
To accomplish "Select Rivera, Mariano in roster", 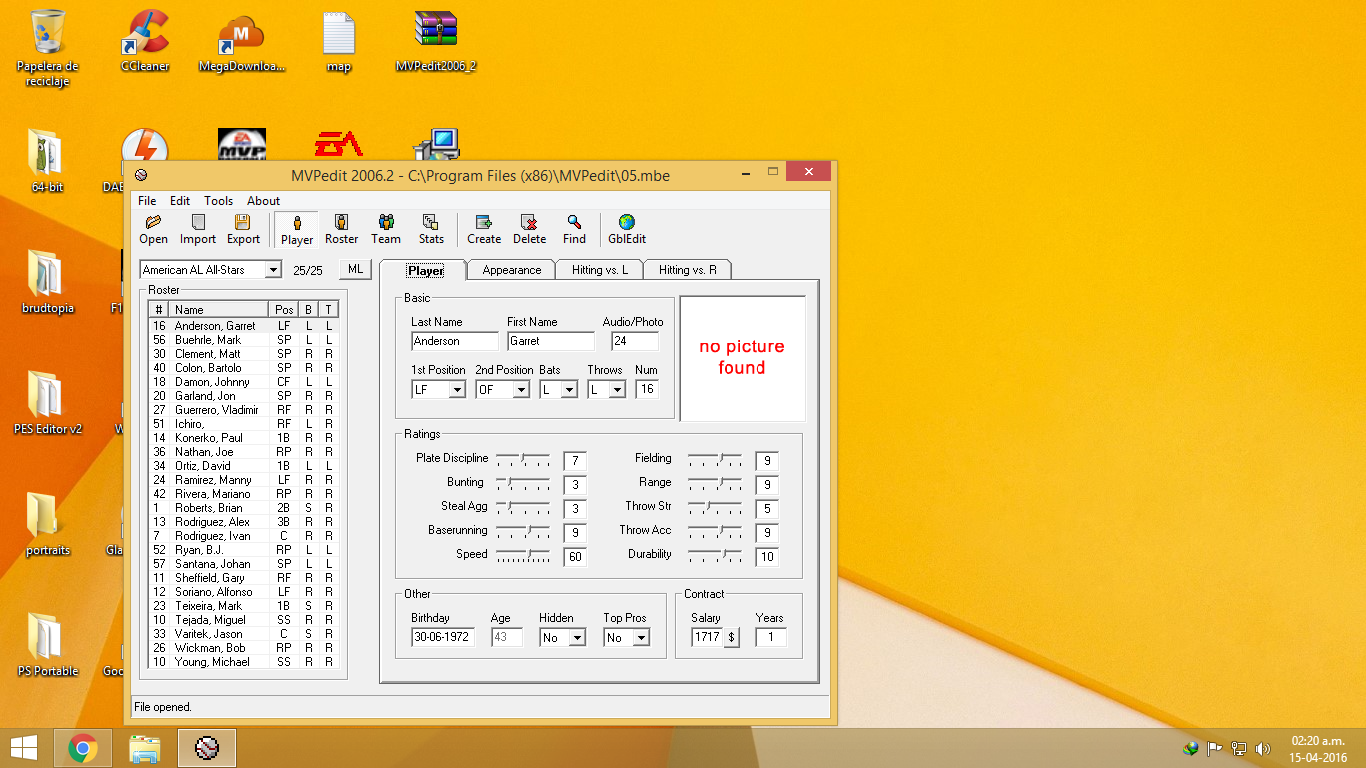I will click(x=244, y=494).
